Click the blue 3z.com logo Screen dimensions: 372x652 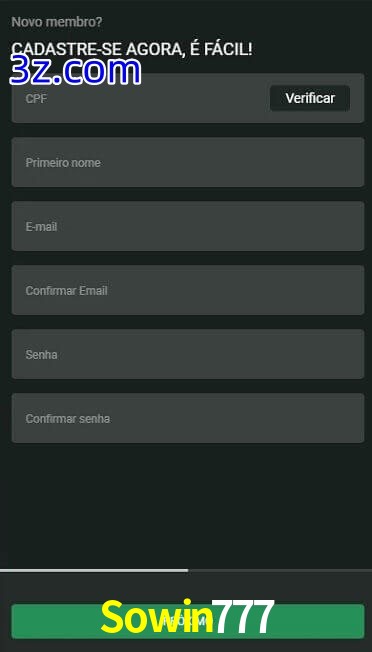75,71
